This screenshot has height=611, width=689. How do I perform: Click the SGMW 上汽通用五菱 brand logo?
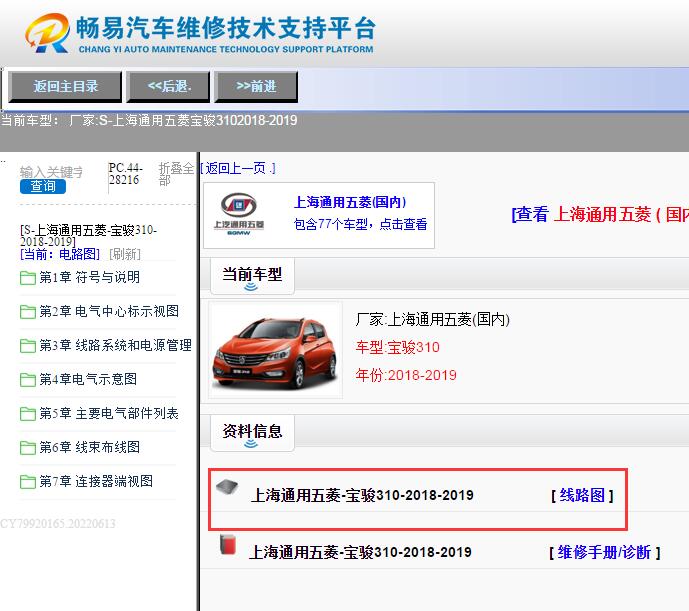[239, 214]
